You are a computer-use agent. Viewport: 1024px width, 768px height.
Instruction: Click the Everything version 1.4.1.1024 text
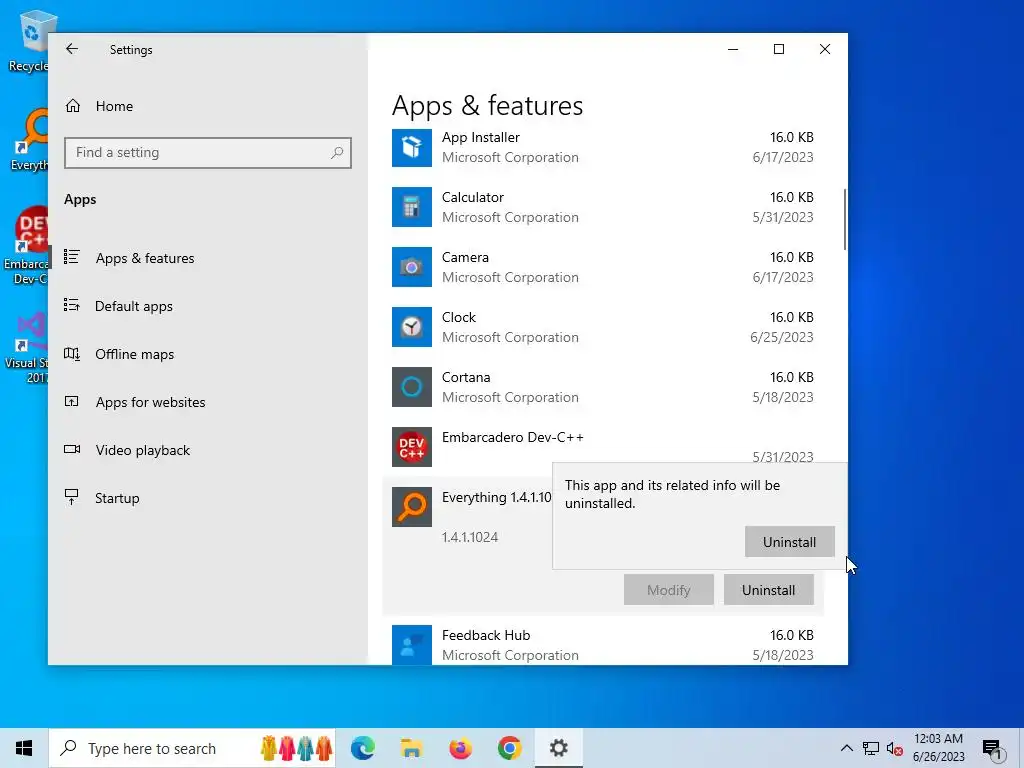(x=470, y=537)
